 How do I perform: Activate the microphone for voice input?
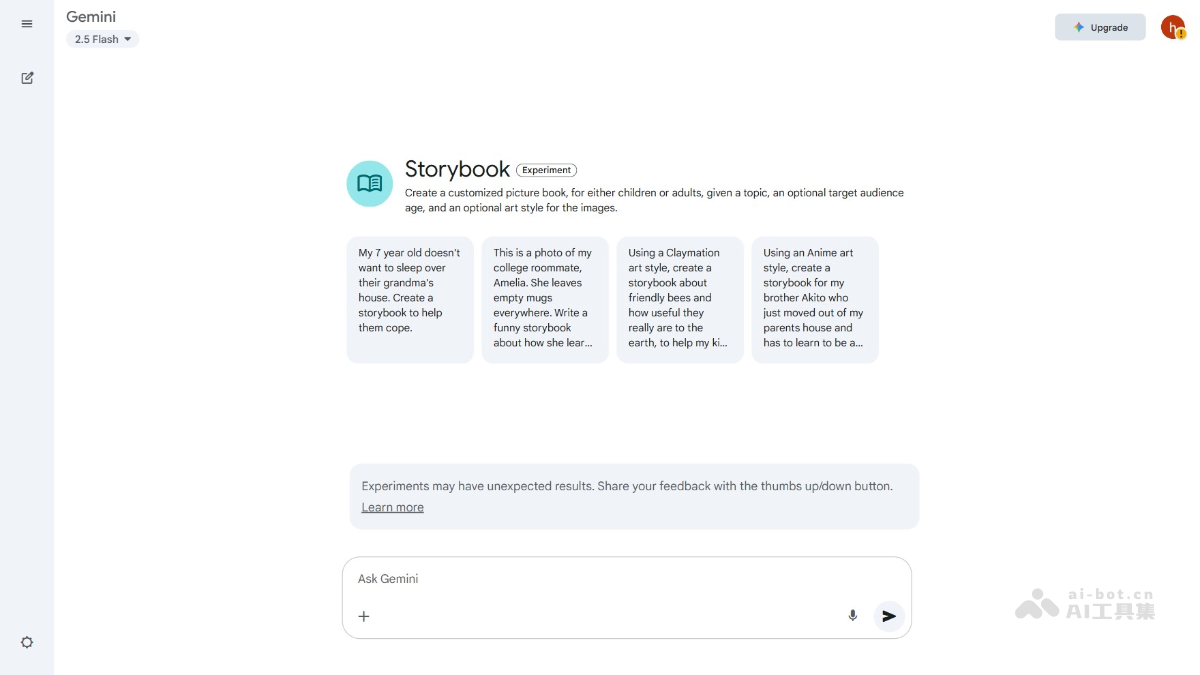(853, 616)
